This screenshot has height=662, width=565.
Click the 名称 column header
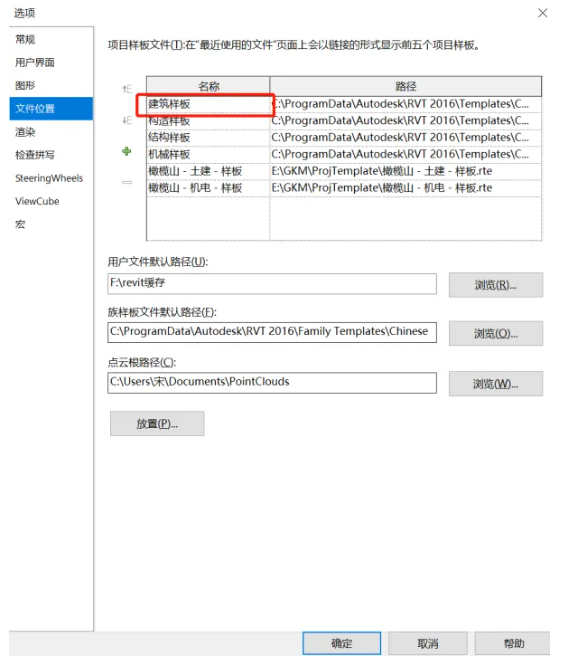(208, 87)
